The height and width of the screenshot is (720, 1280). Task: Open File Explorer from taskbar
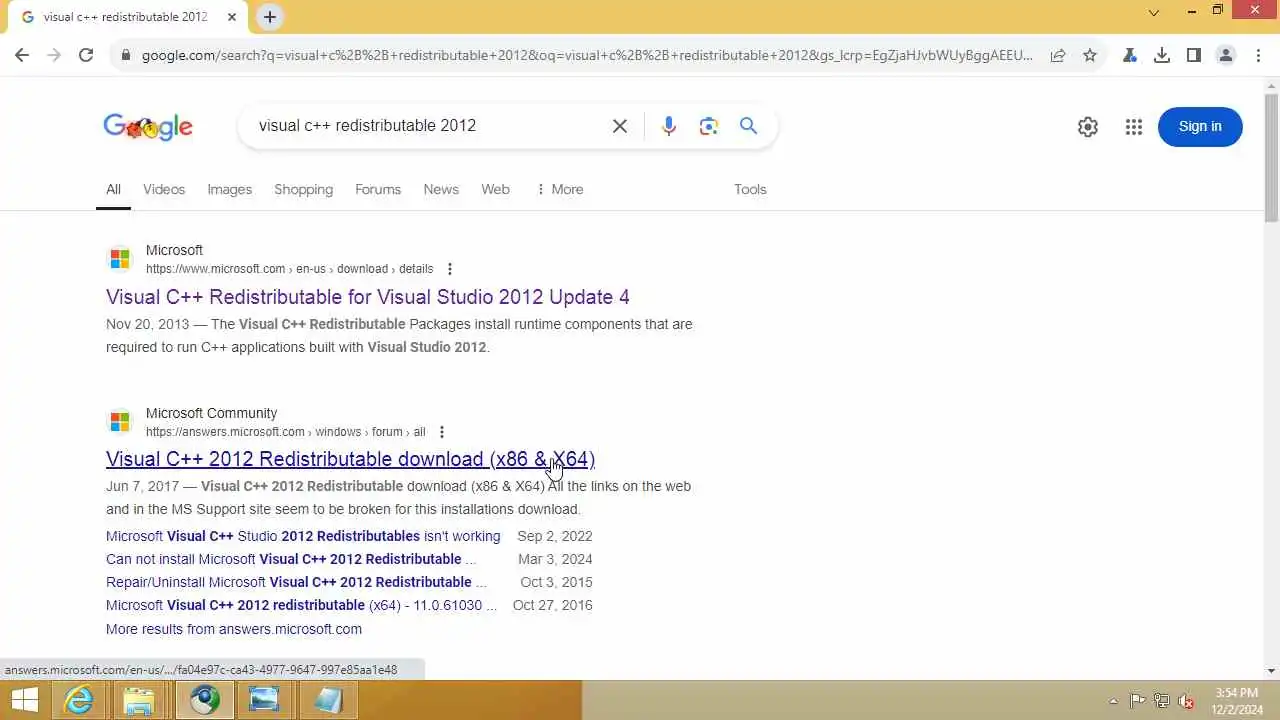[x=139, y=700]
